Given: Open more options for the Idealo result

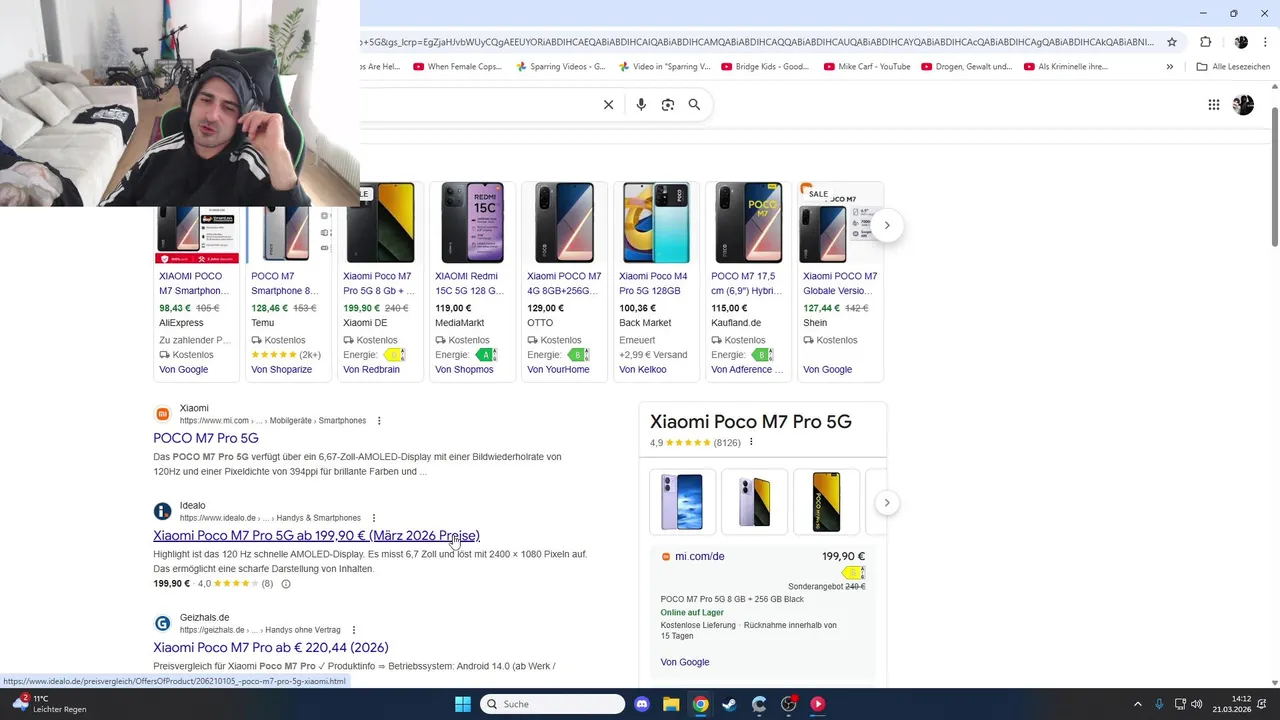Looking at the screenshot, I should [374, 518].
